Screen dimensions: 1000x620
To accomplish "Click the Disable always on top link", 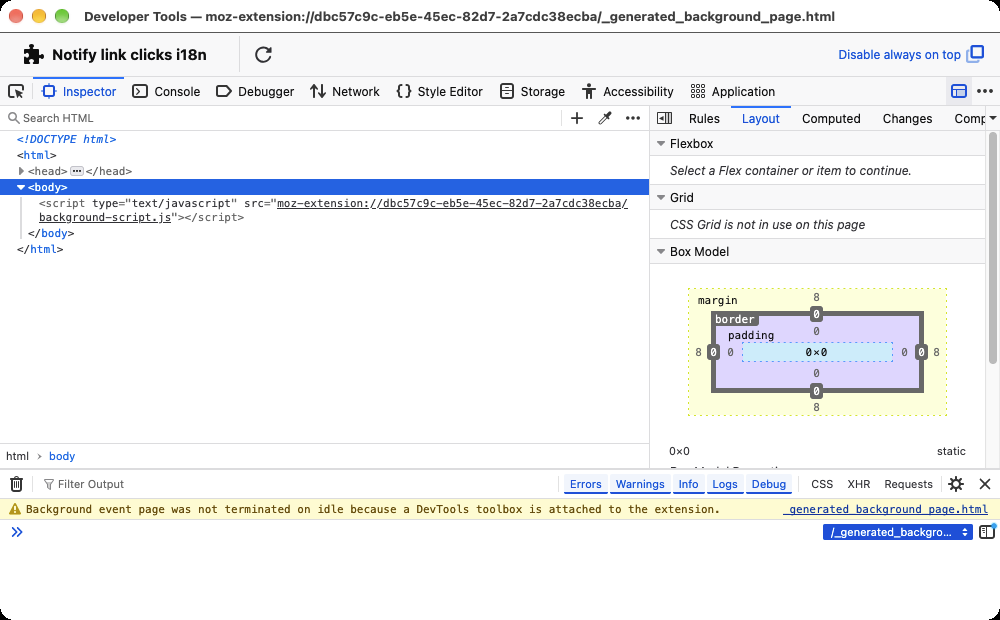I will [899, 55].
